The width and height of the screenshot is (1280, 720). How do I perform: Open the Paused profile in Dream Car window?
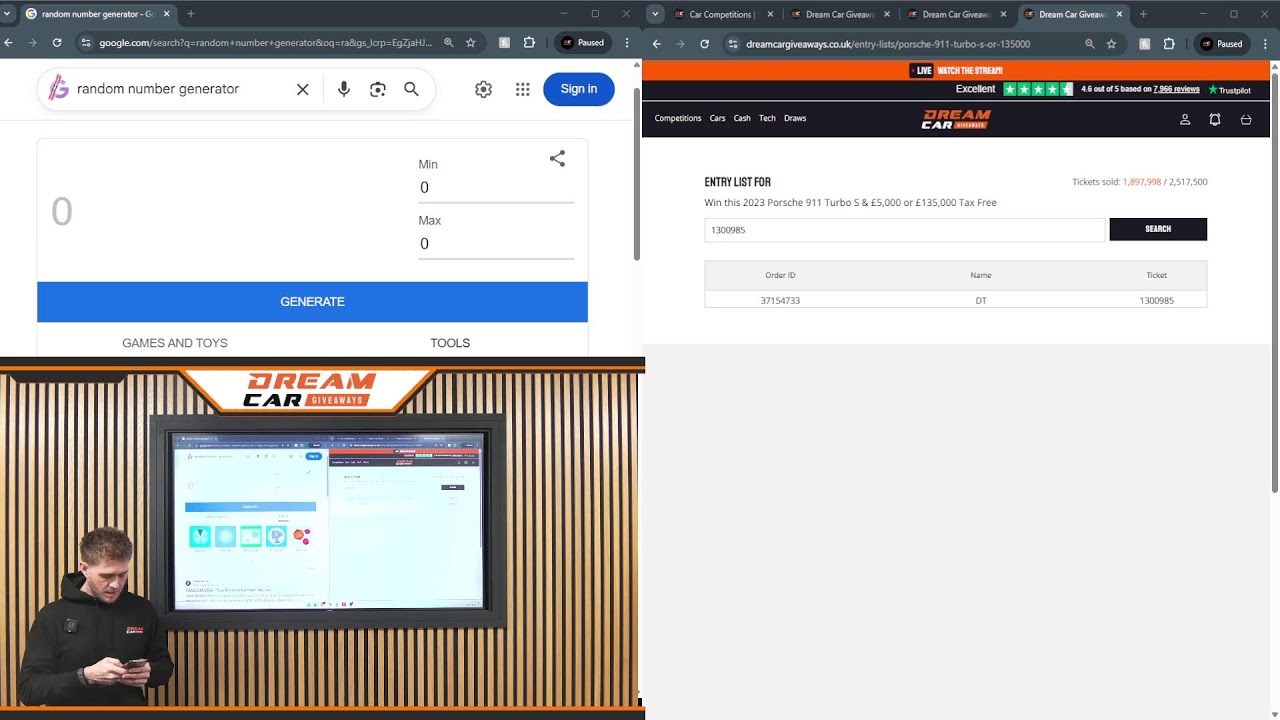pos(1222,44)
